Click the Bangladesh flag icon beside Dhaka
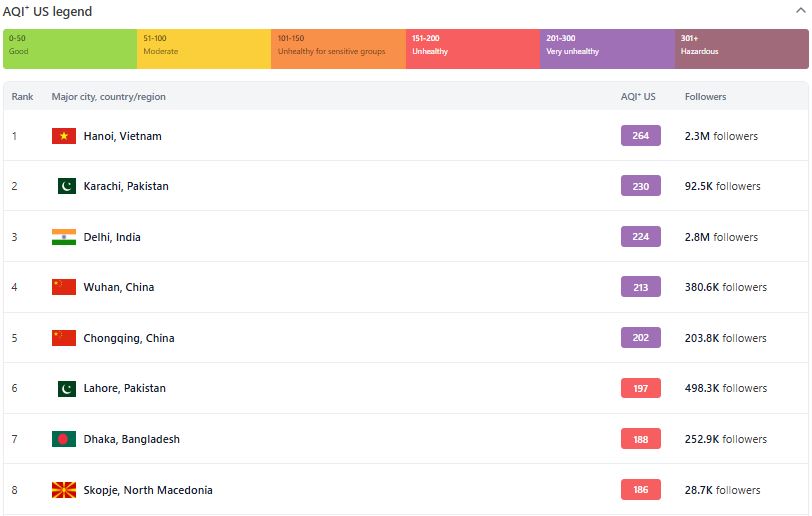Screen dimensions: 812x516 64,439
